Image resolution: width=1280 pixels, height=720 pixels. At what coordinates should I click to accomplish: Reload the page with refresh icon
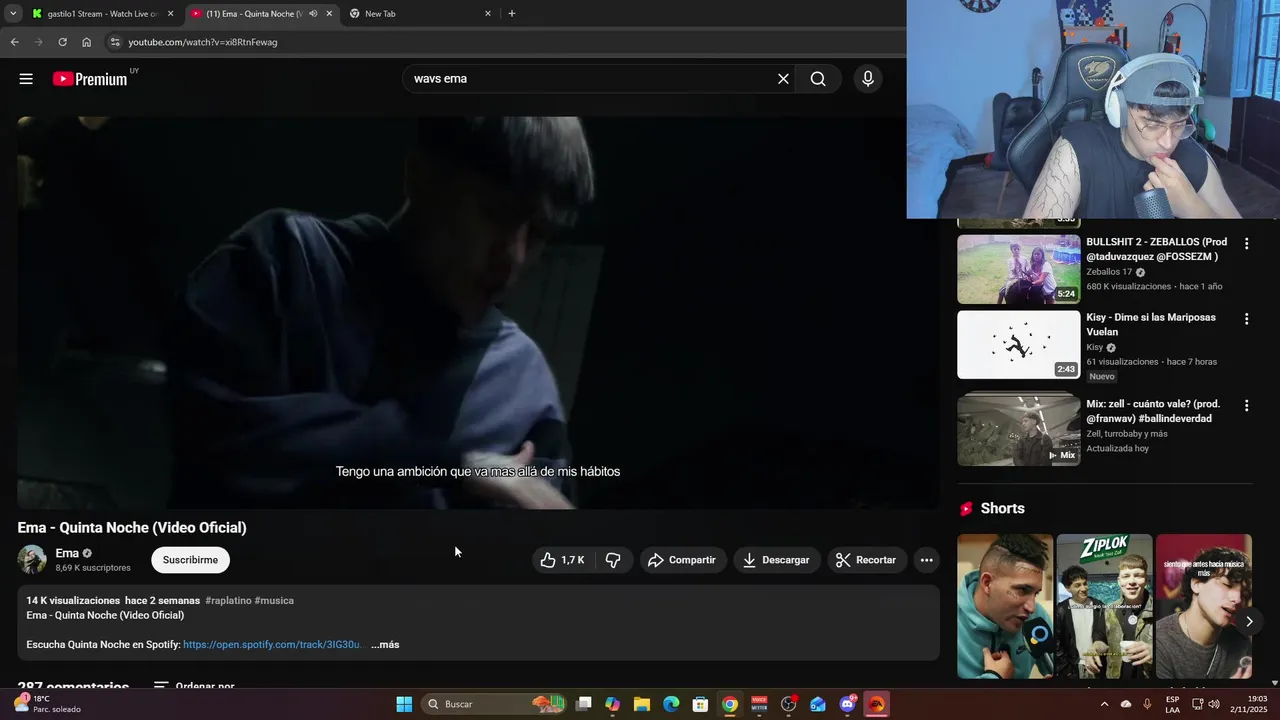pos(62,42)
